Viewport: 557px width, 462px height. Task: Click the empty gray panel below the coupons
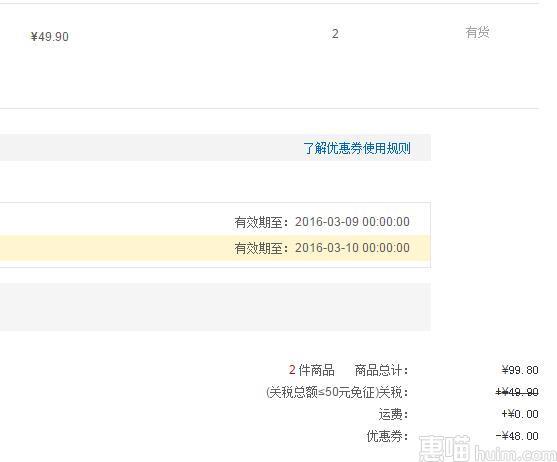point(215,307)
